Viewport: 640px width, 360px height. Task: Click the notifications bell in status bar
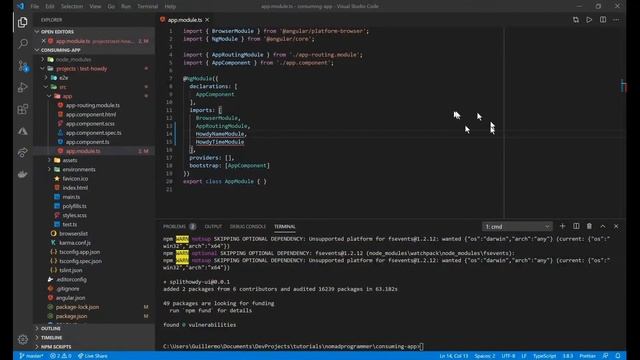618,356
